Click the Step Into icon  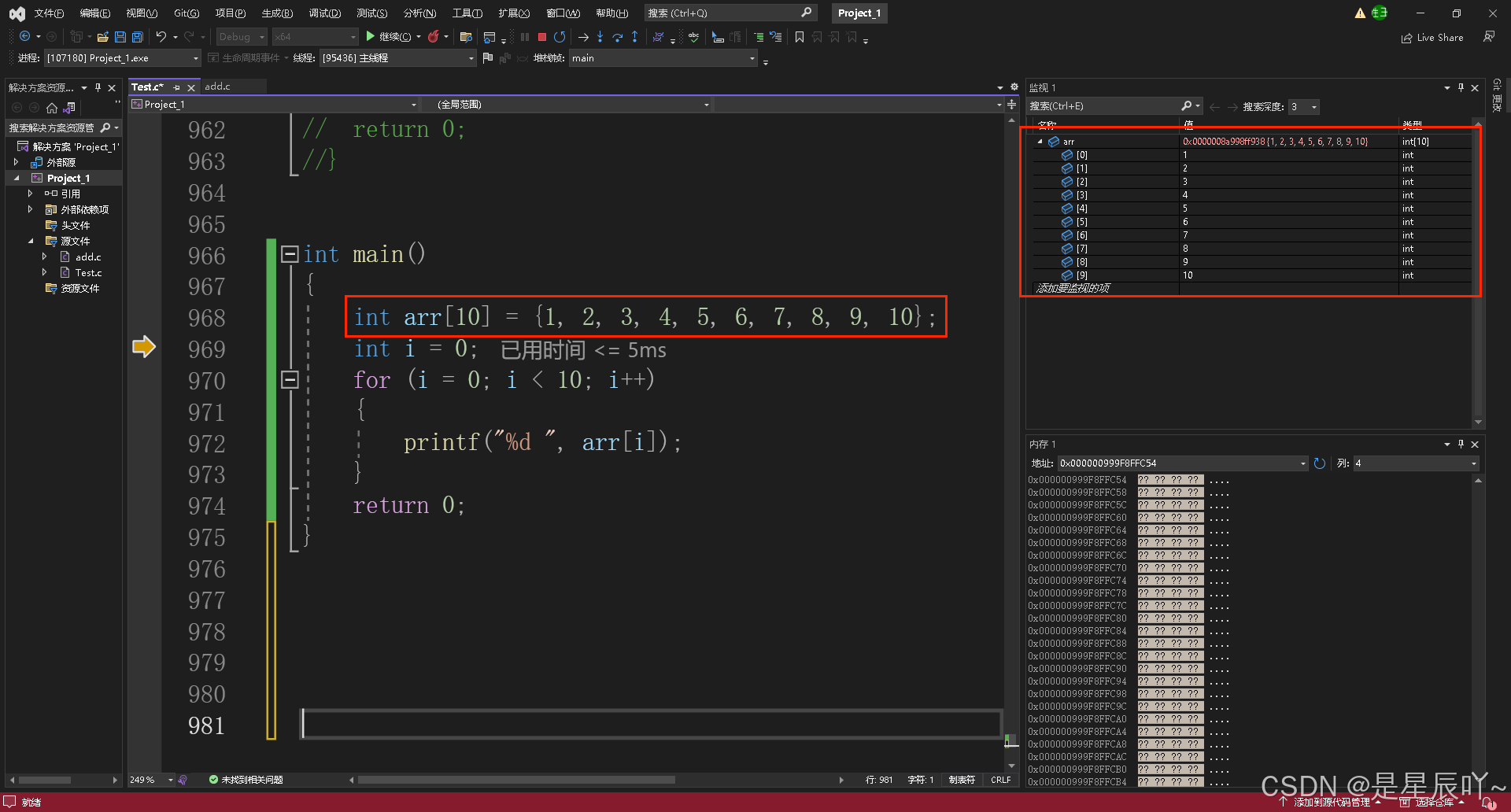coord(600,37)
